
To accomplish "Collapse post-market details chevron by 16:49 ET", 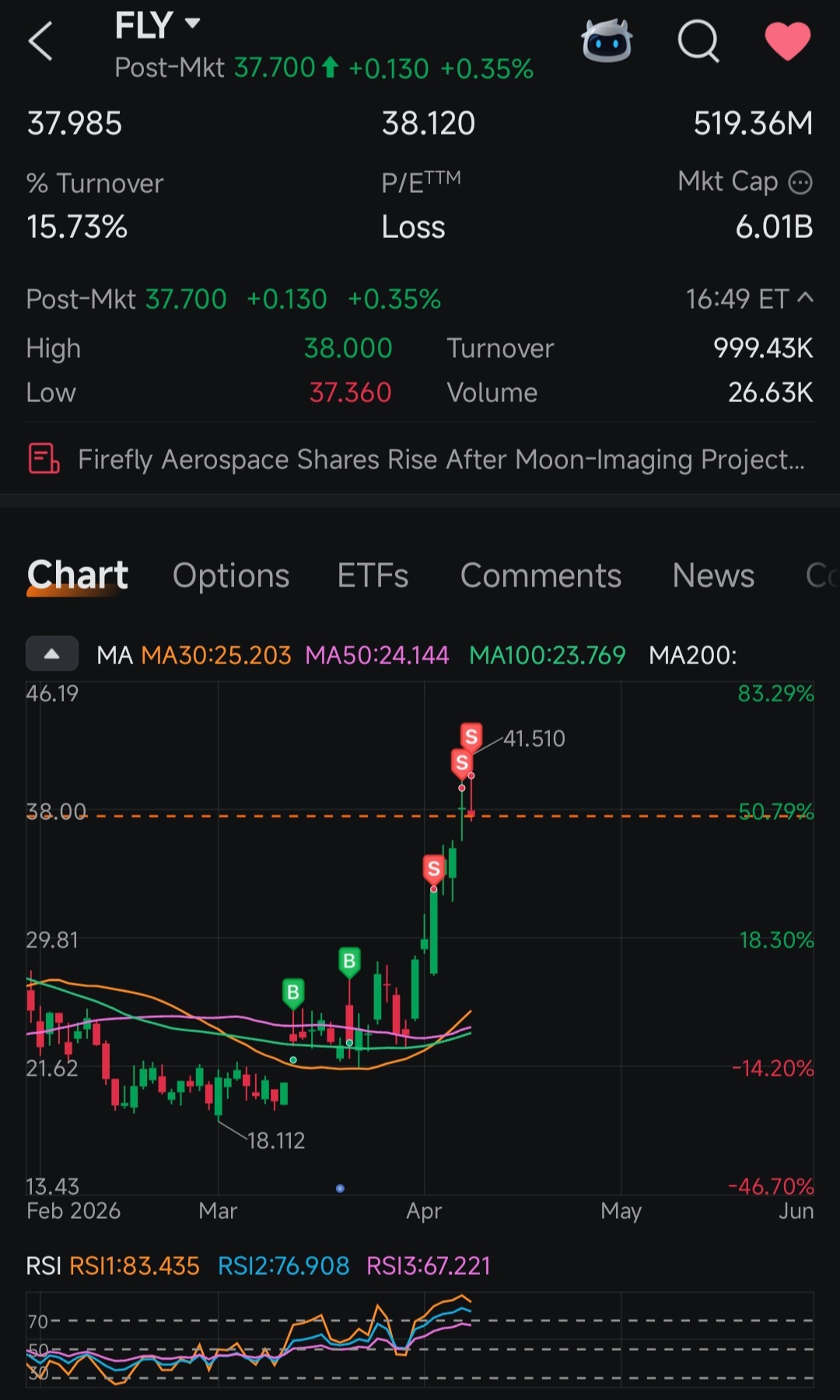I will 806,298.
